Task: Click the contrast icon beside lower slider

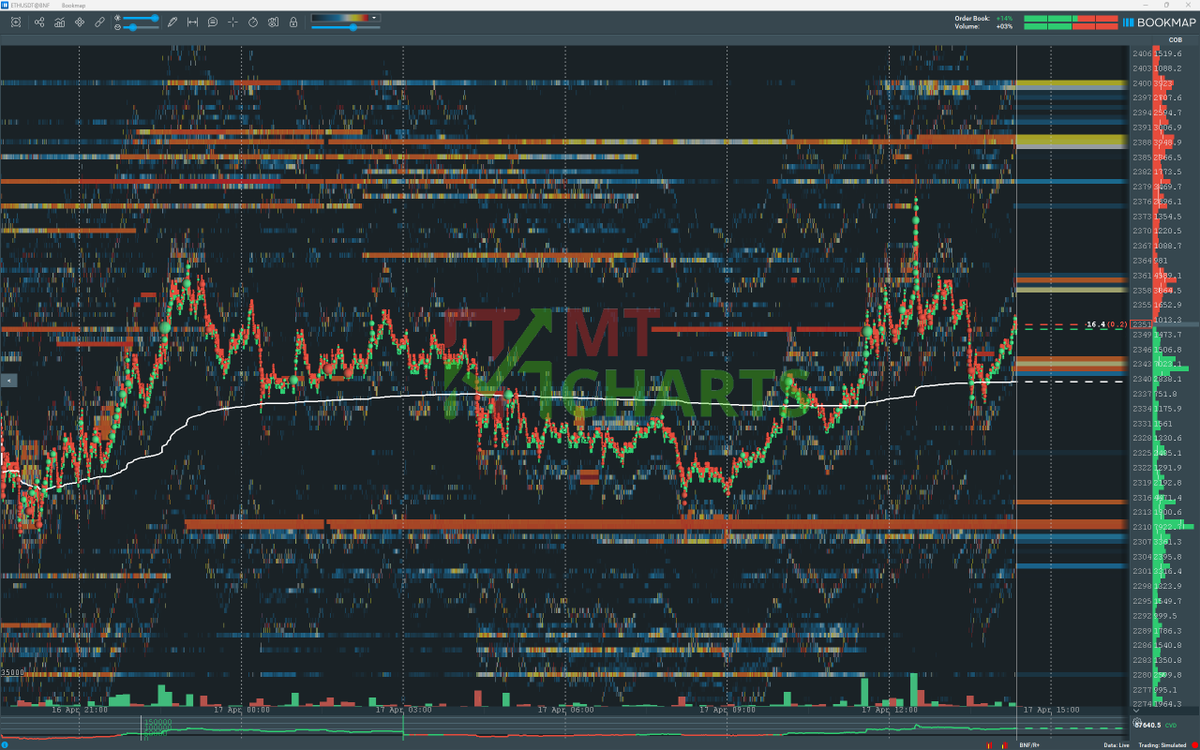Action: [117, 27]
